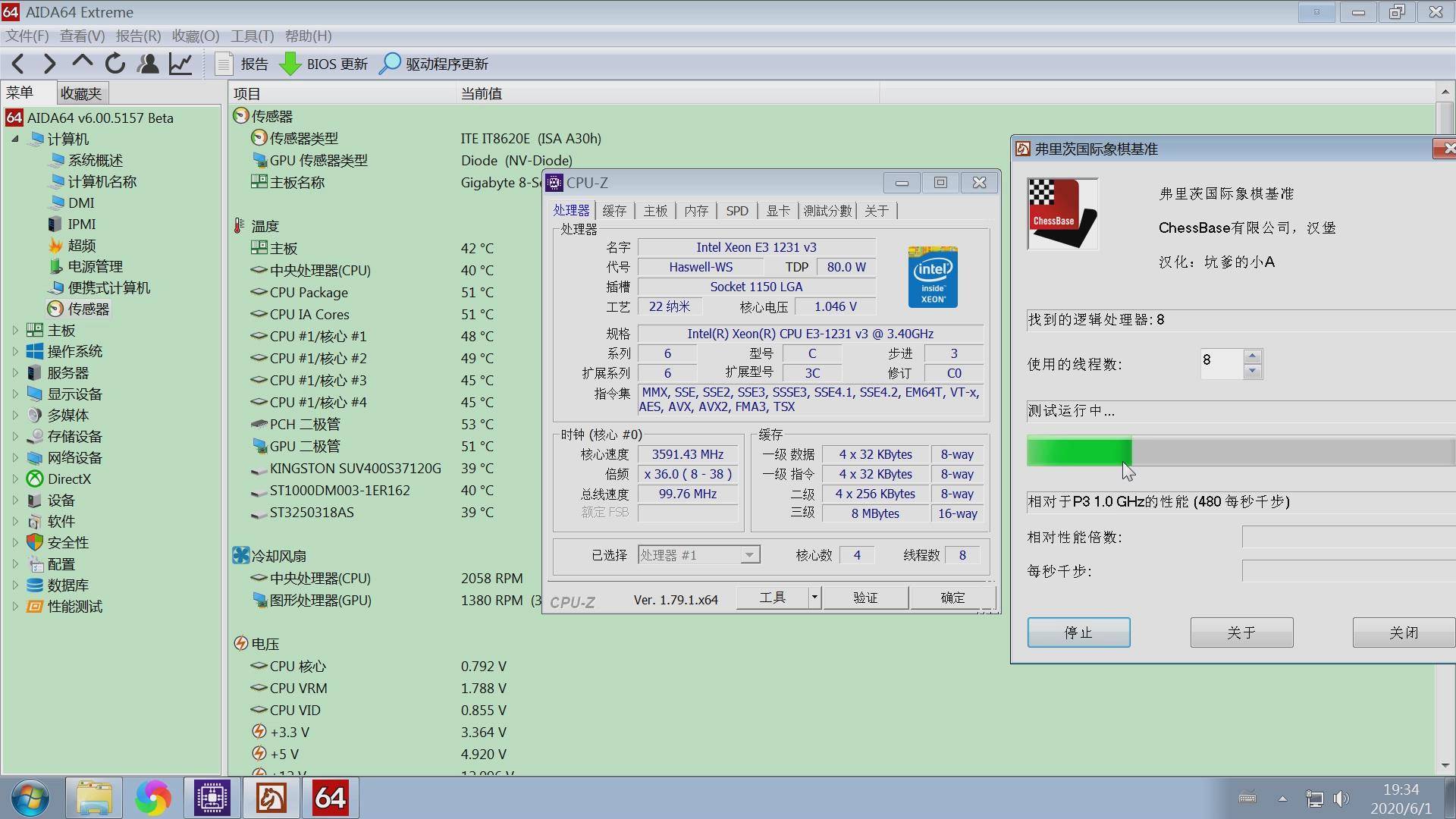Click the BIOS update green arrow

click(x=290, y=64)
